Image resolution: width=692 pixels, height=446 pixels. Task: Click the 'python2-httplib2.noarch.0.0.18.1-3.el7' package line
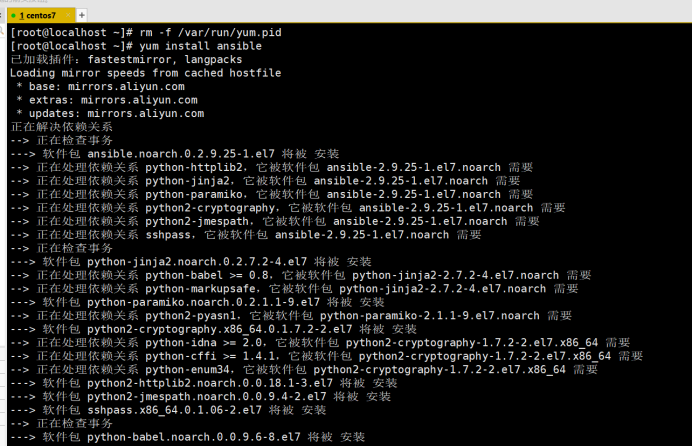click(x=204, y=383)
